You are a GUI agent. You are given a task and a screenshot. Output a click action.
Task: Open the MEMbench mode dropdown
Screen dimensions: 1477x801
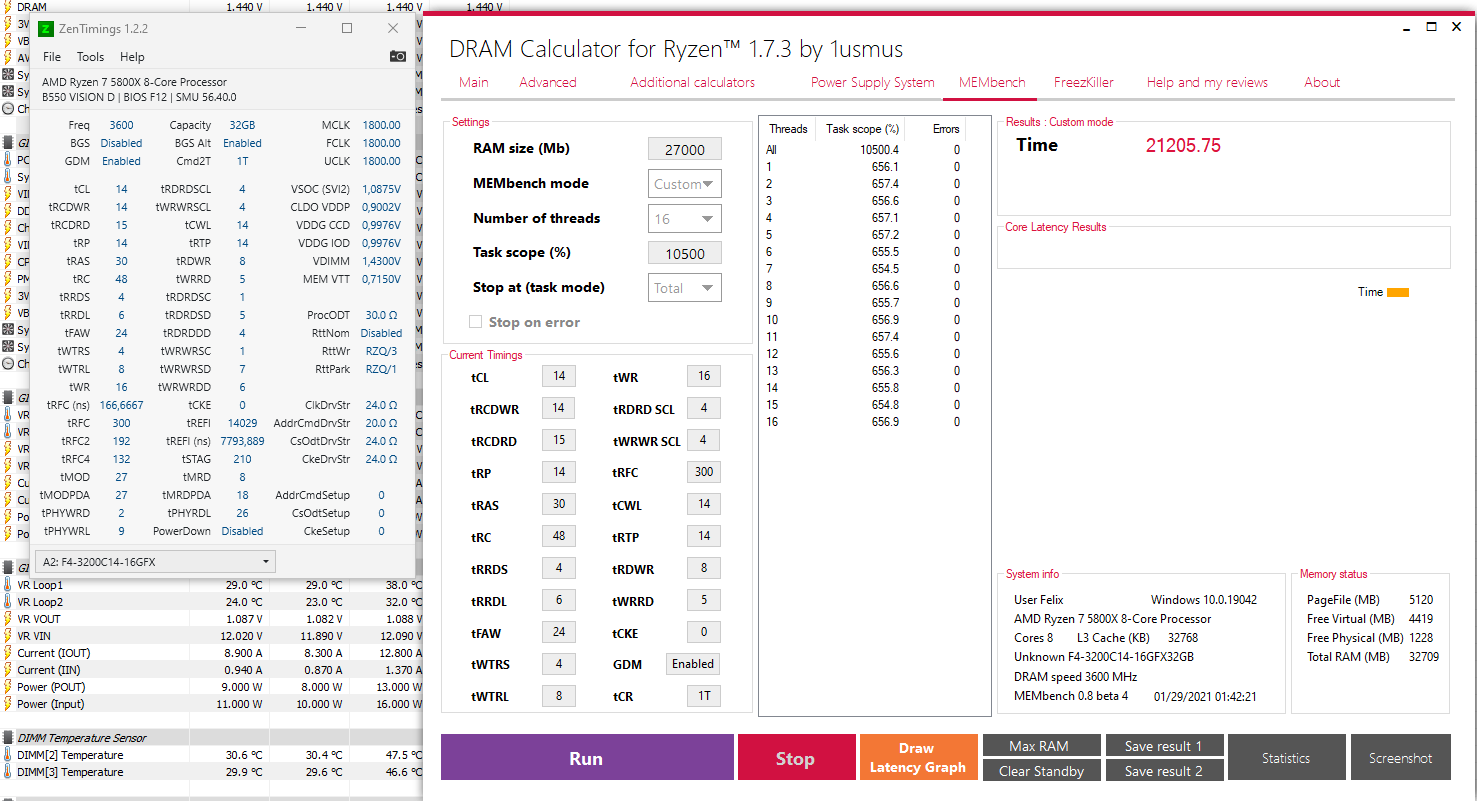pyautogui.click(x=685, y=184)
